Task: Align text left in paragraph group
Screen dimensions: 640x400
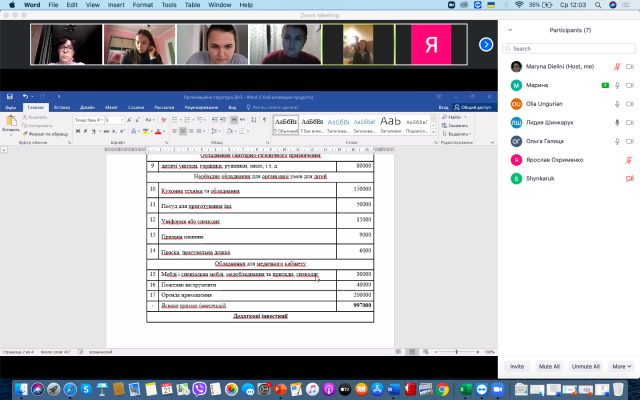Action: click(x=175, y=131)
